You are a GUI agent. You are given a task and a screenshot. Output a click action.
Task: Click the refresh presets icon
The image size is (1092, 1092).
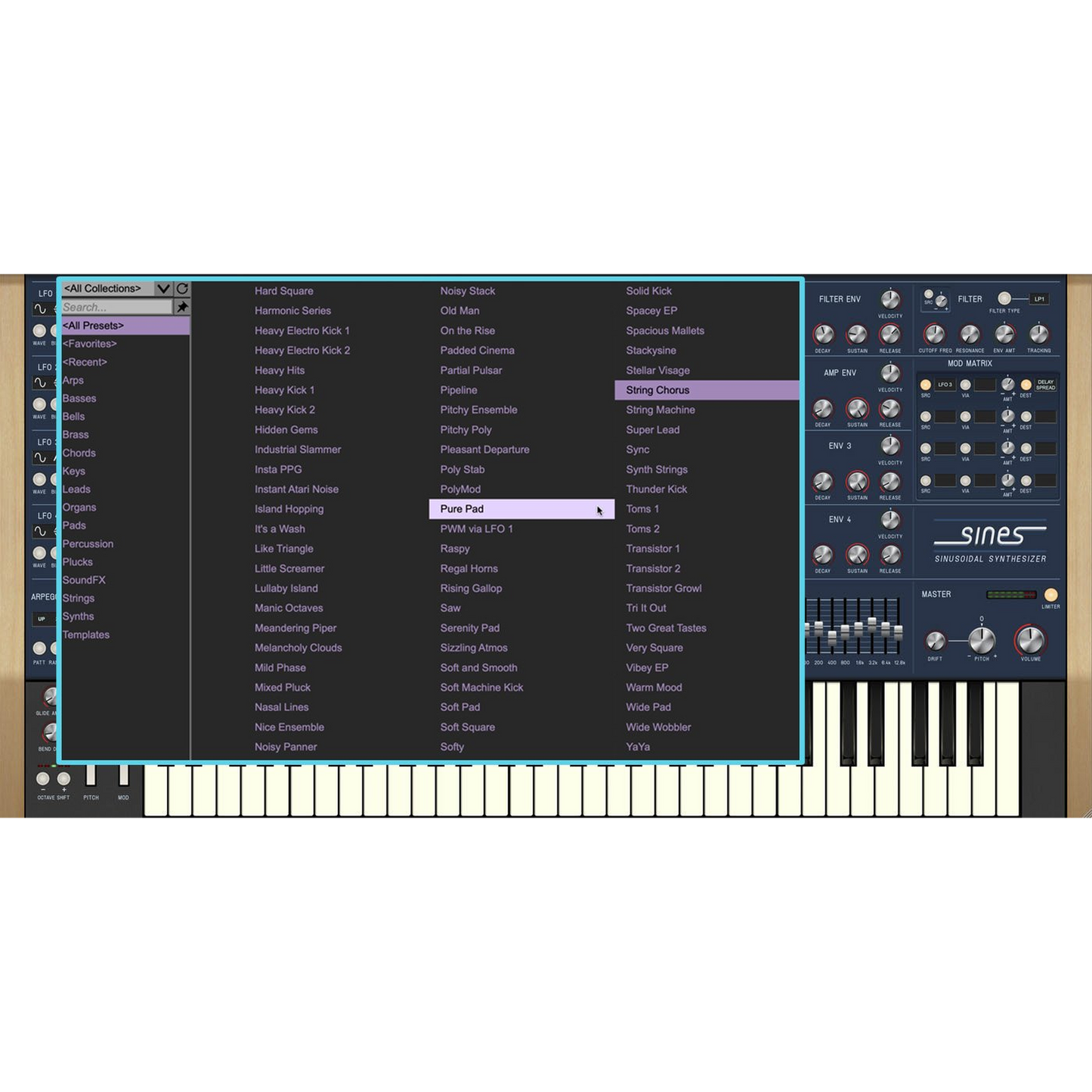(x=182, y=289)
